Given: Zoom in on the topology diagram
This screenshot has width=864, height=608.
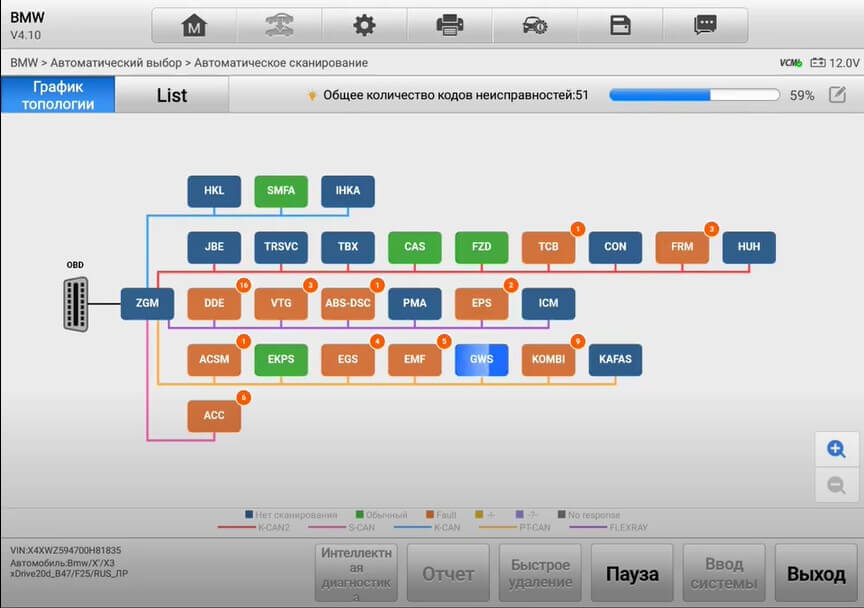Looking at the screenshot, I should click(836, 449).
